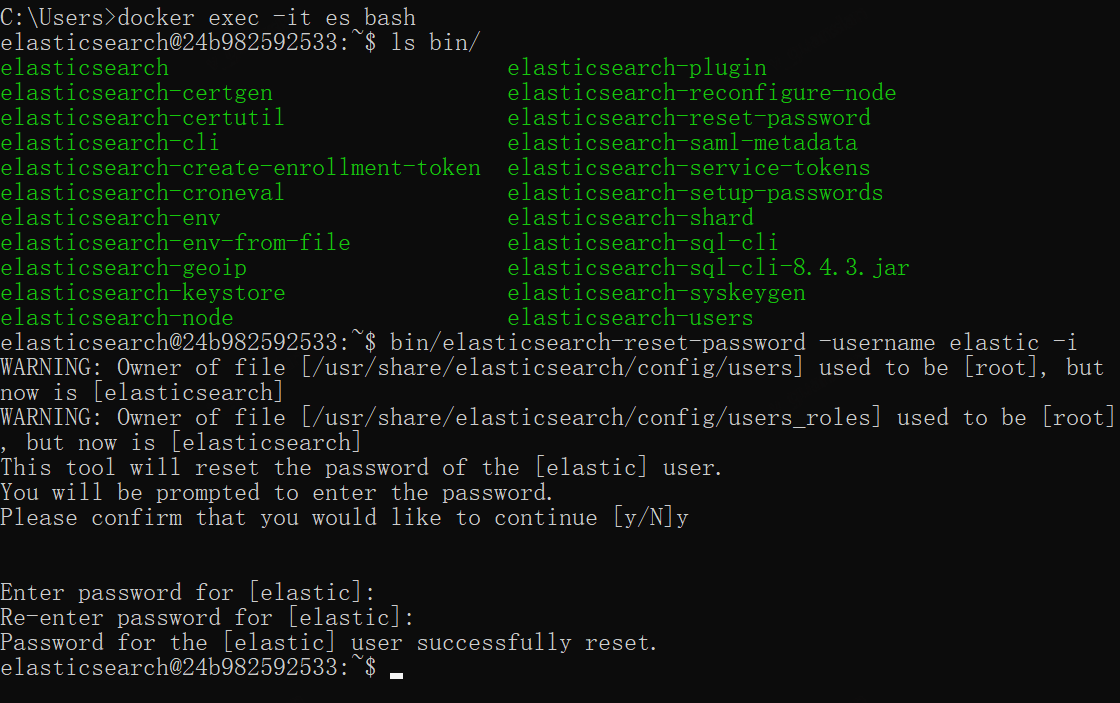Select the elasticsearch-setup-passwords entry
Image resolution: width=1120 pixels, height=703 pixels.
click(695, 193)
